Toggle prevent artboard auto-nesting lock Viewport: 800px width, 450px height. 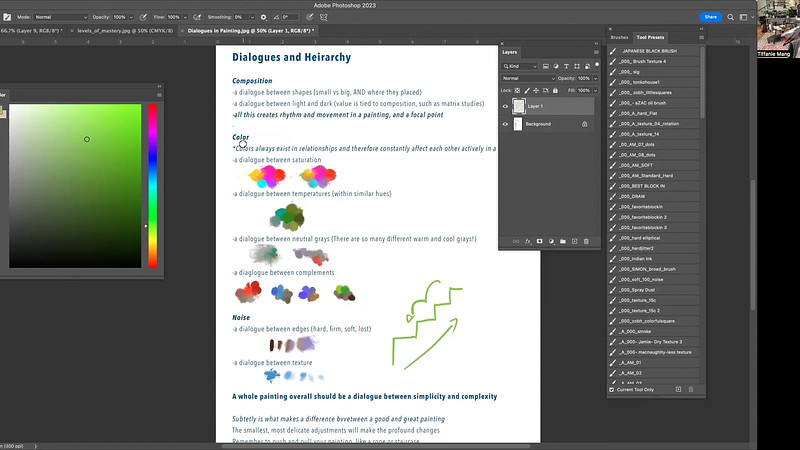[x=545, y=90]
